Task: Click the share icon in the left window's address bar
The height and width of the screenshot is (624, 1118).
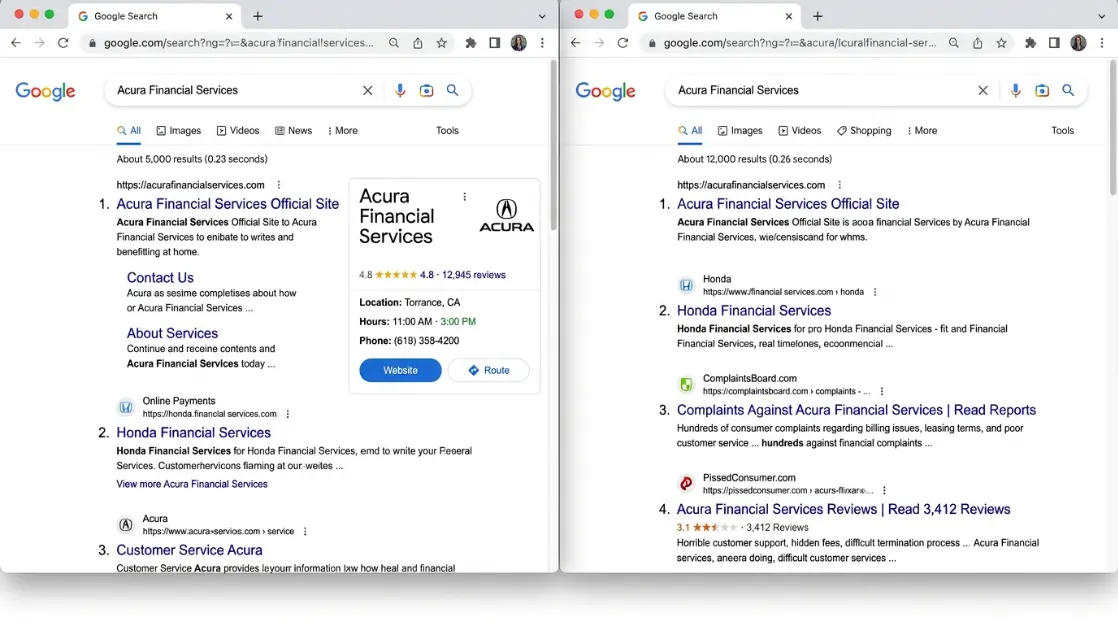Action: [x=418, y=43]
